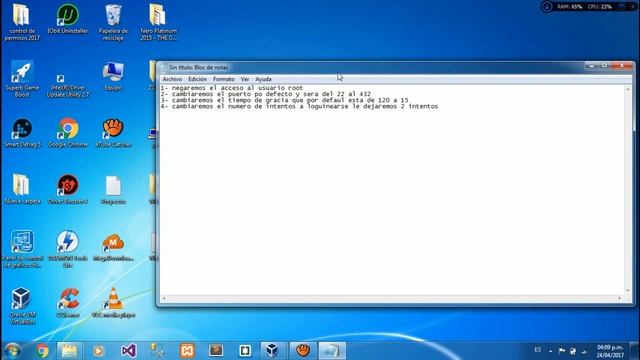Select the blank document file on desktop

pos(113,190)
